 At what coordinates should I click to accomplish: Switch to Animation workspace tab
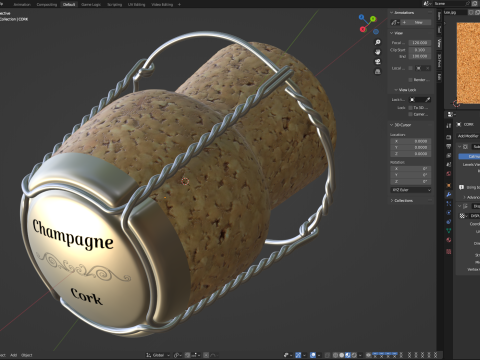point(22,4)
